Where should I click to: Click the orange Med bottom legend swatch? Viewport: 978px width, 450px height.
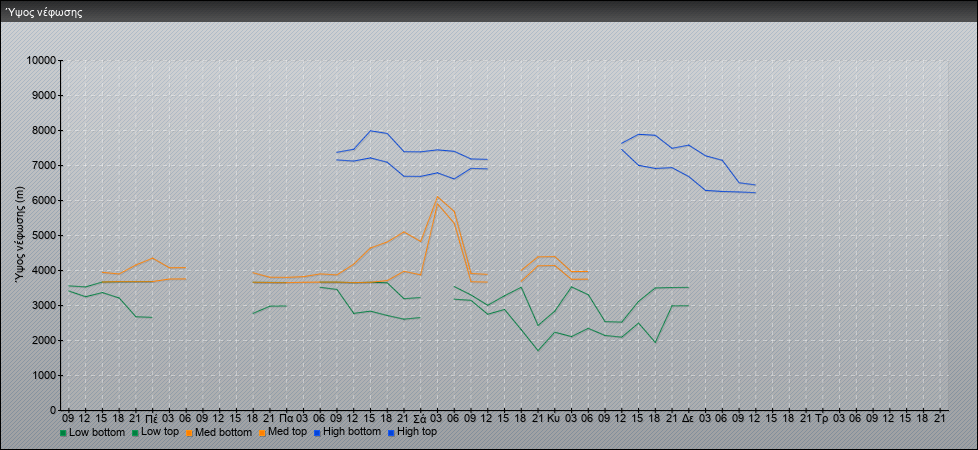coord(188,433)
